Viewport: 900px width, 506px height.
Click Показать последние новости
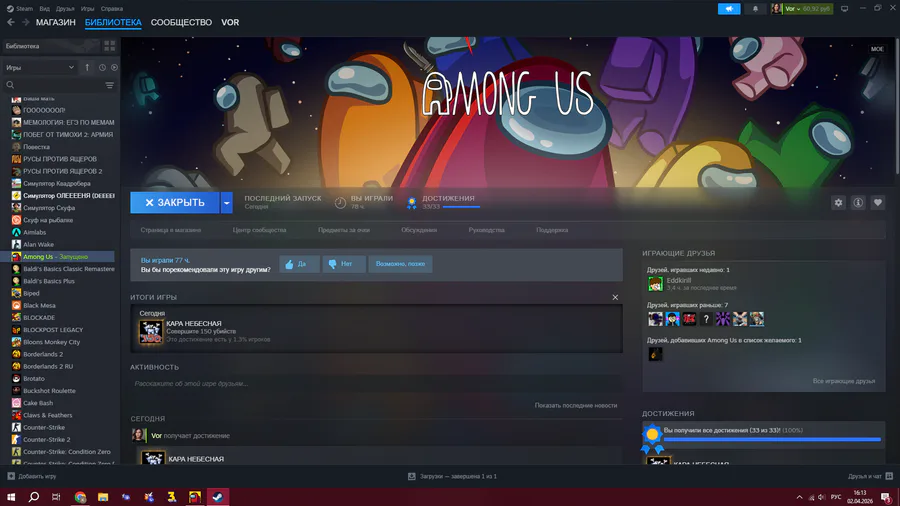(576, 405)
